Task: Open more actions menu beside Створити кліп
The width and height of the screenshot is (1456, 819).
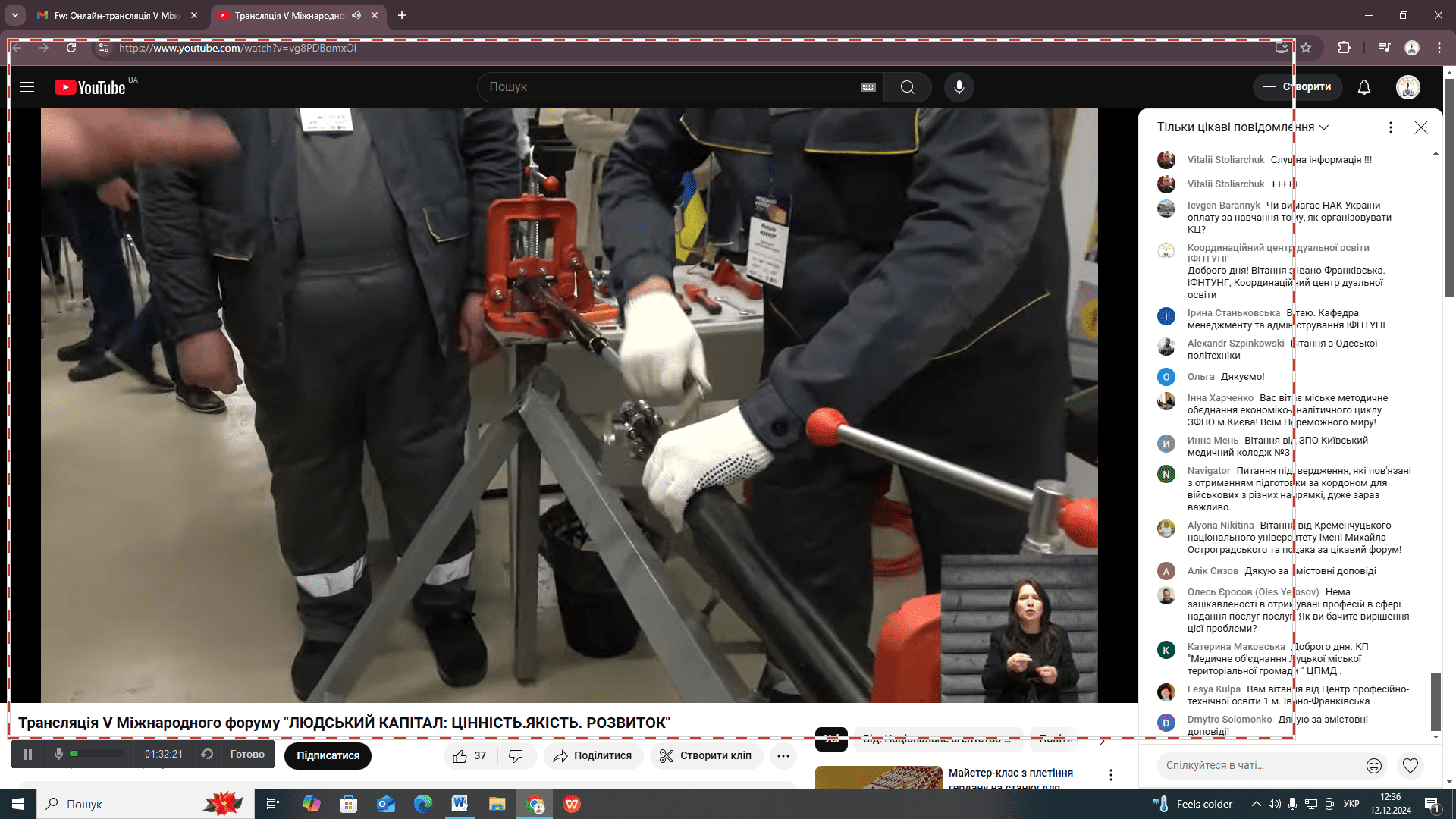Action: [x=783, y=756]
